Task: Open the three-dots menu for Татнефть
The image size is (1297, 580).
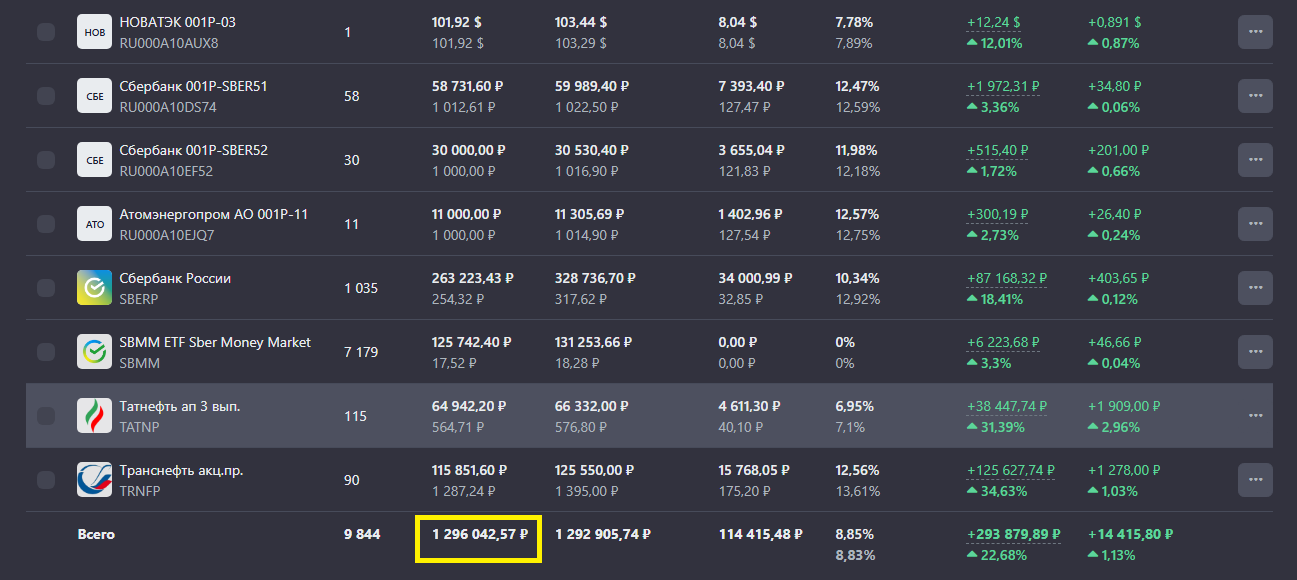Action: (x=1255, y=416)
